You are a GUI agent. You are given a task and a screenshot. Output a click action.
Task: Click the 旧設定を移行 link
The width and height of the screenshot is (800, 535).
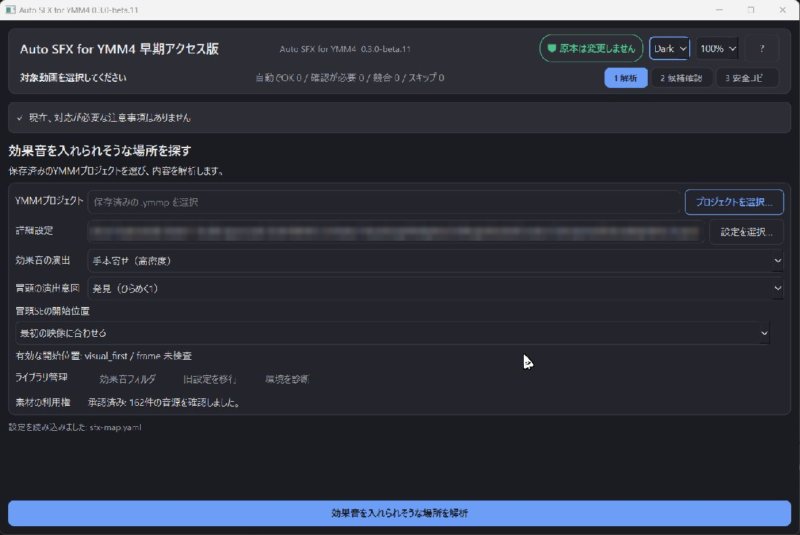coord(209,379)
